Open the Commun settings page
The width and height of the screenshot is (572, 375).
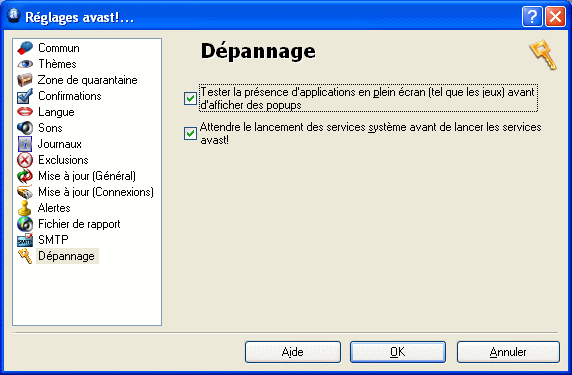(x=59, y=48)
